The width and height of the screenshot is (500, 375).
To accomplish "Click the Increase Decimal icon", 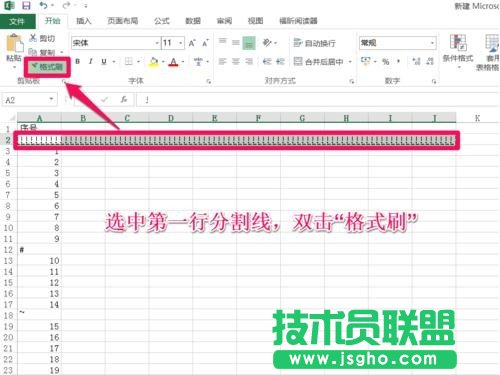I will 416,61.
